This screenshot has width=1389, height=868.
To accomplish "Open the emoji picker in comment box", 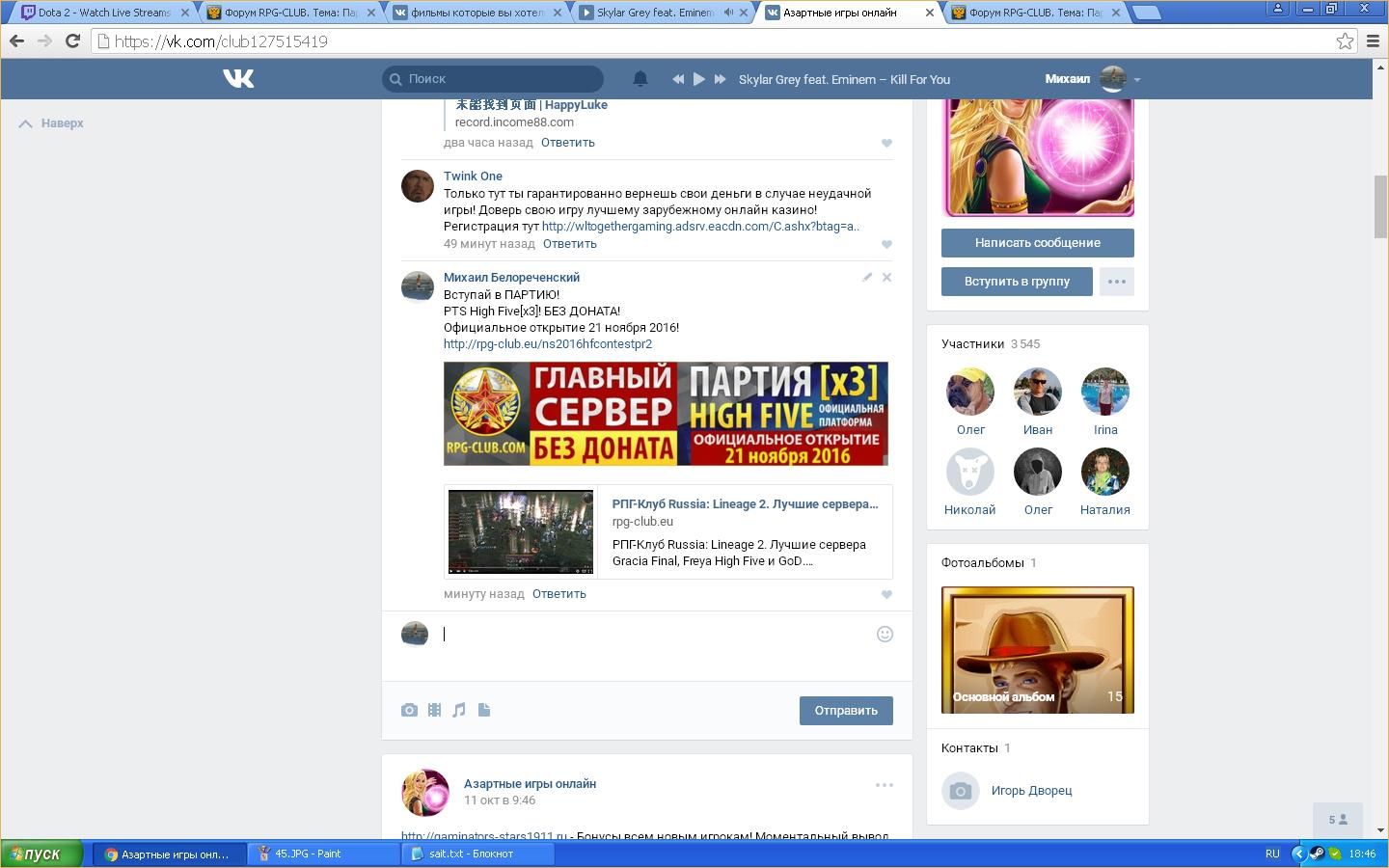I will (x=885, y=635).
